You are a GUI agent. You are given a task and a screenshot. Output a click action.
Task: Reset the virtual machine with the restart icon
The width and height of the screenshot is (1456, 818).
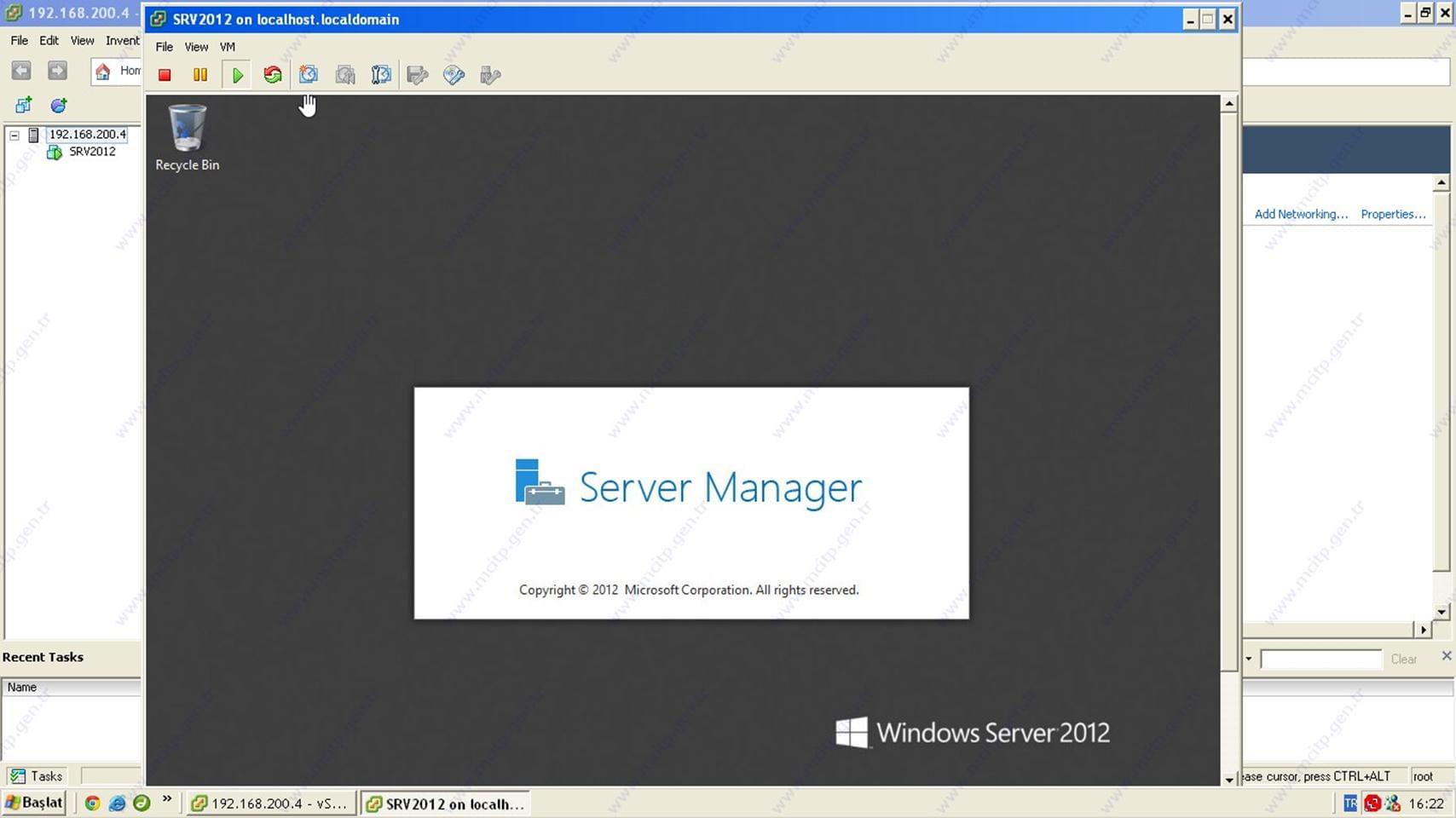(x=273, y=75)
